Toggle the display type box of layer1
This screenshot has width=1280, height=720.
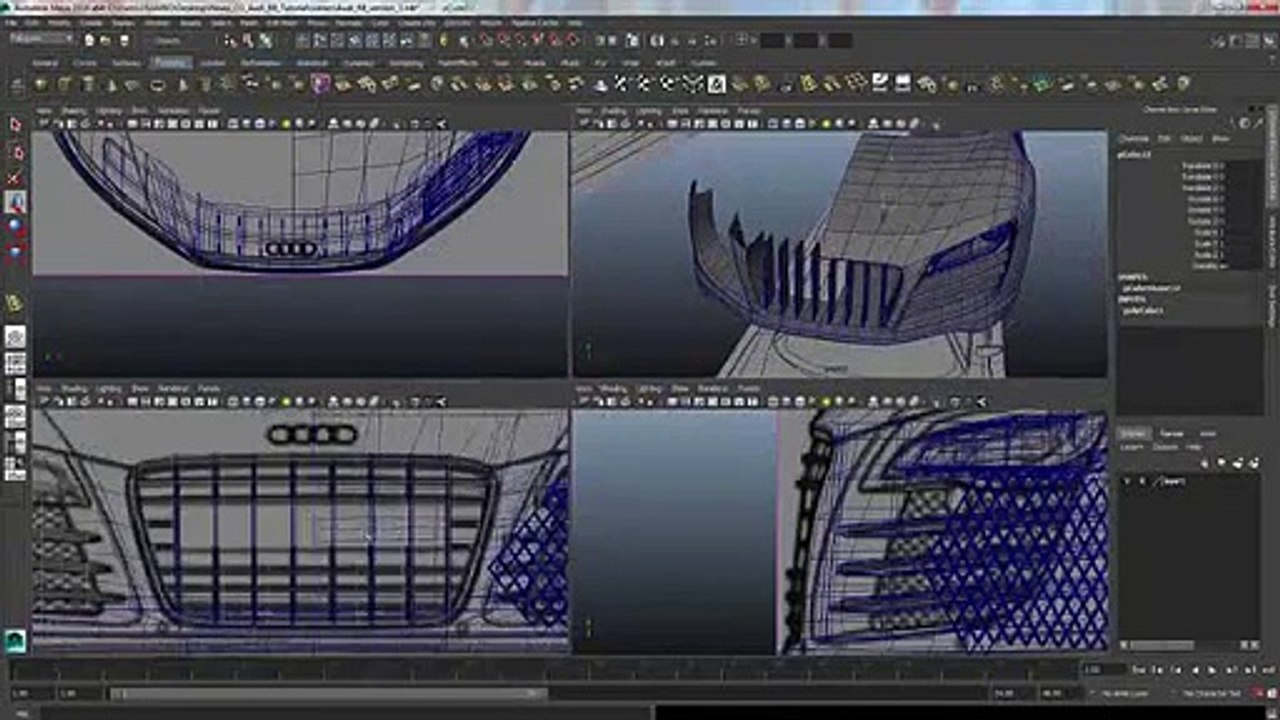coord(1142,481)
